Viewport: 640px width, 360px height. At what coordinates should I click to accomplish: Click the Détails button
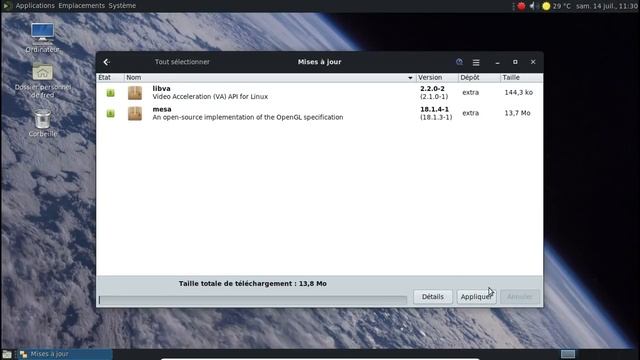click(433, 297)
